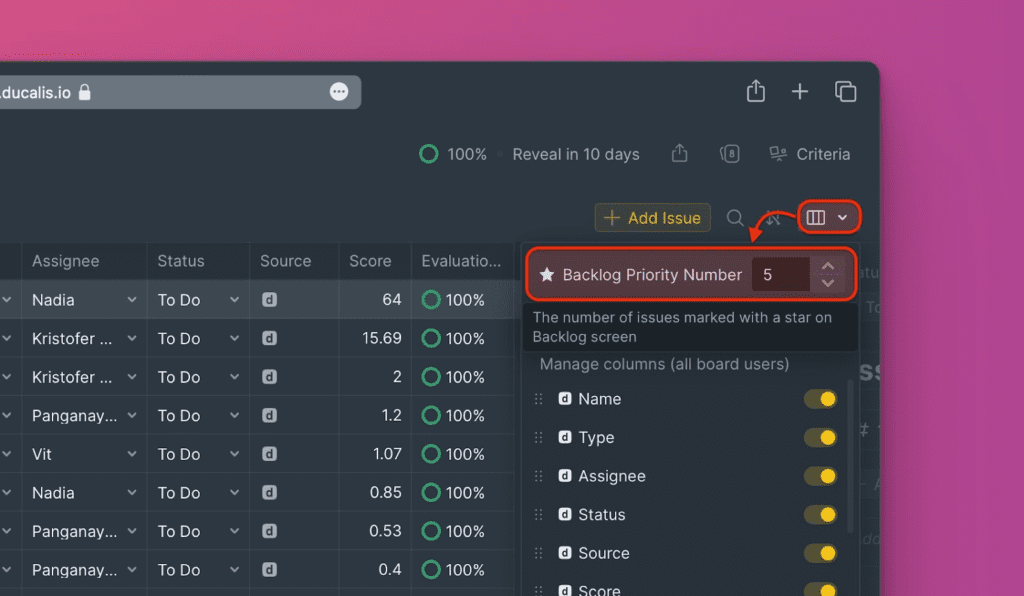Click the board export share icon
The height and width of the screenshot is (596, 1024).
tap(680, 154)
